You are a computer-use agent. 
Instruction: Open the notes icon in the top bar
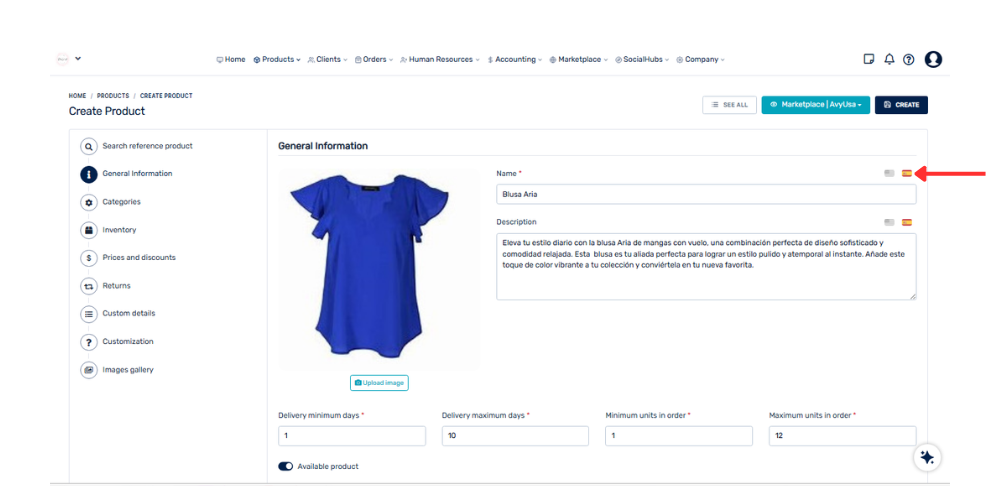[868, 59]
